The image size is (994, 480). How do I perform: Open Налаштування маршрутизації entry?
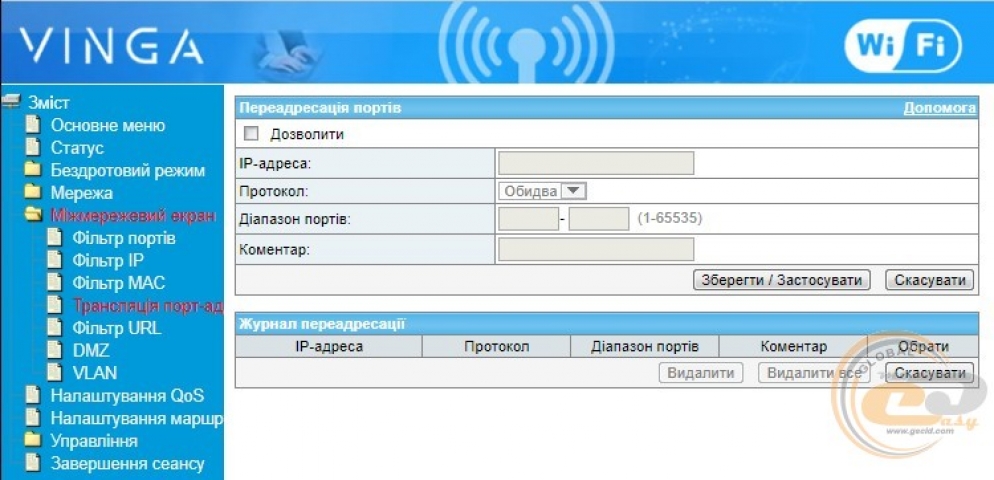(x=137, y=418)
